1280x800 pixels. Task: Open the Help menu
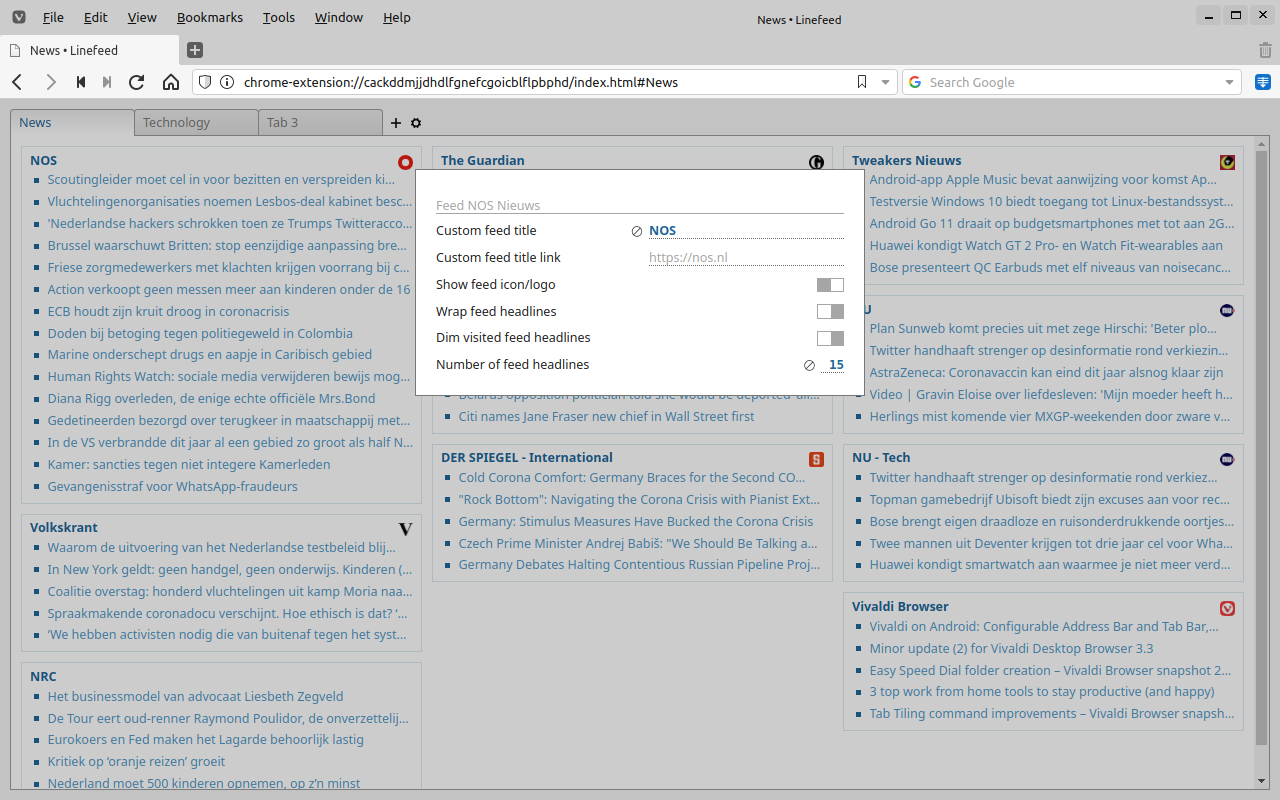[397, 17]
